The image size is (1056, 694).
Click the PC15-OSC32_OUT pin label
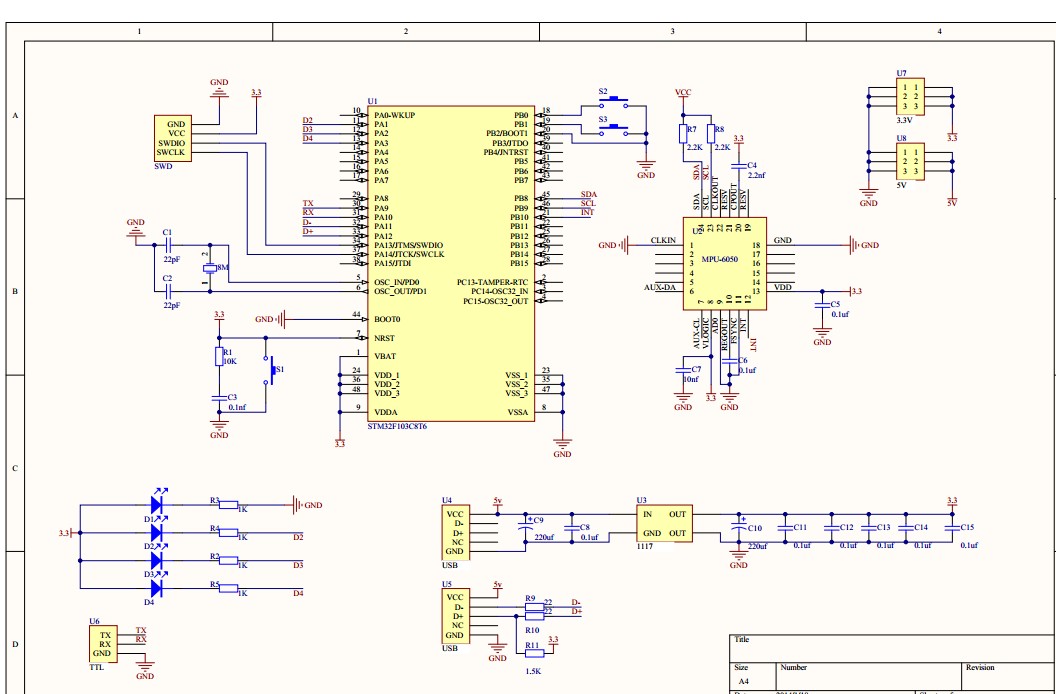(496, 301)
